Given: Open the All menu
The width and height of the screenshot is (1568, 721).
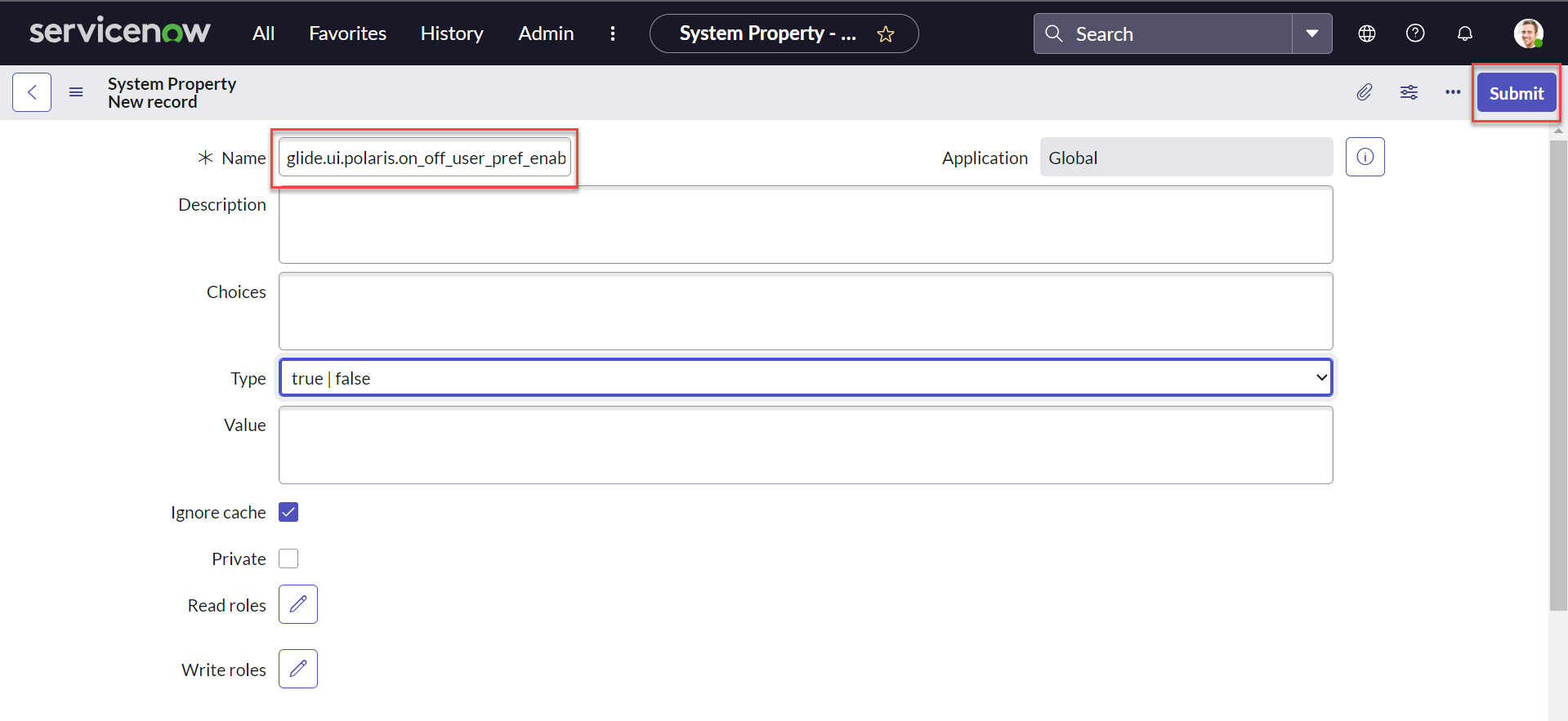Looking at the screenshot, I should click(263, 33).
